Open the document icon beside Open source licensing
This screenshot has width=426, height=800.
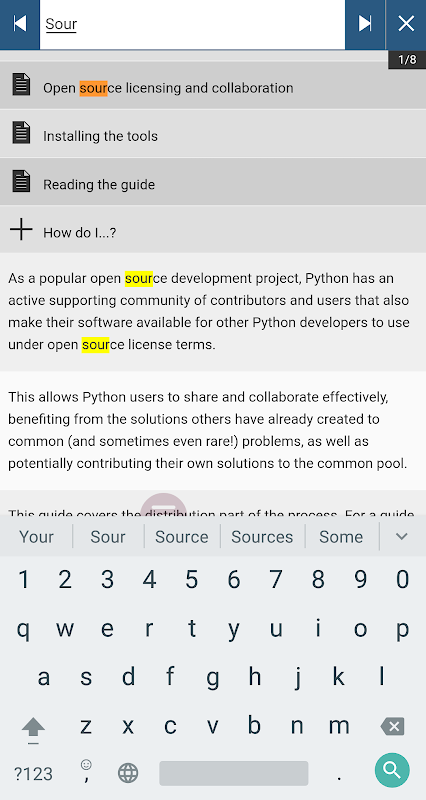21,85
